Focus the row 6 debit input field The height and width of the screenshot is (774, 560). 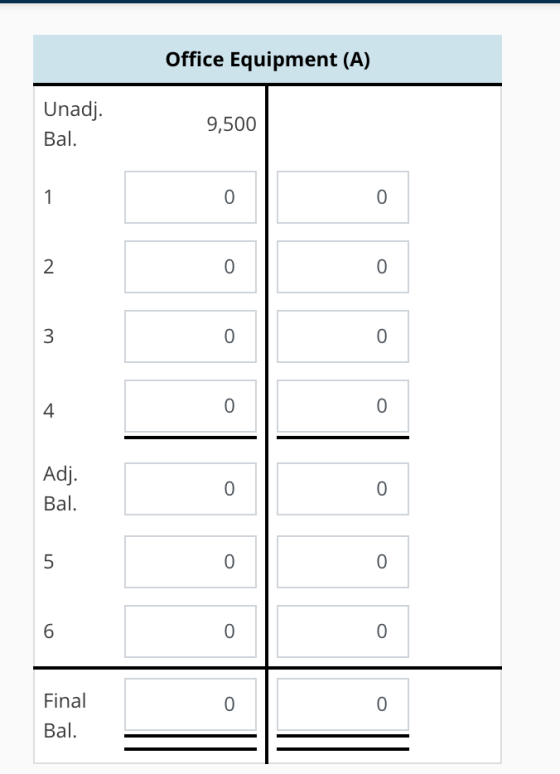point(190,631)
